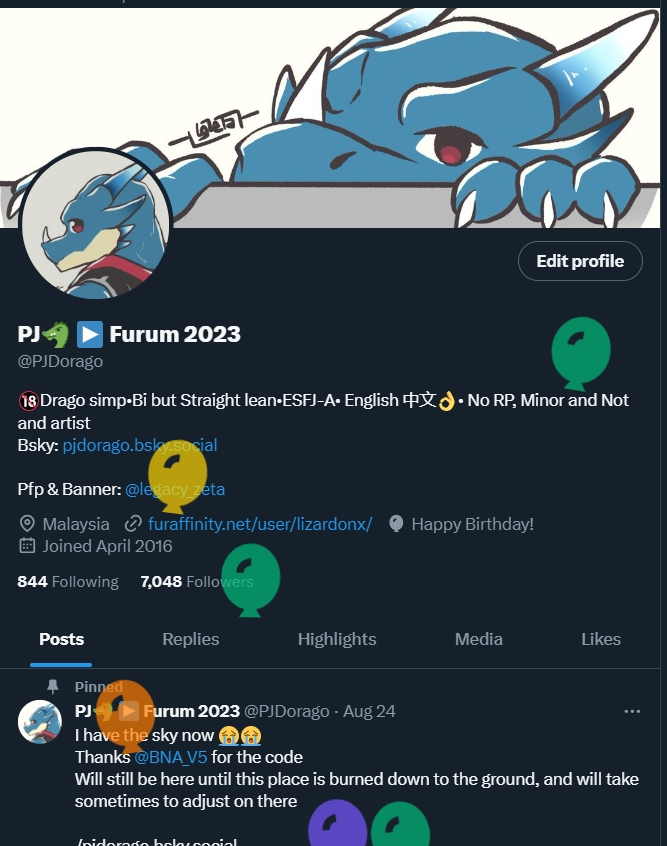Viewport: 667px width, 846px height.
Task: Click the green balloon beside the profile name
Action: pyautogui.click(x=581, y=348)
